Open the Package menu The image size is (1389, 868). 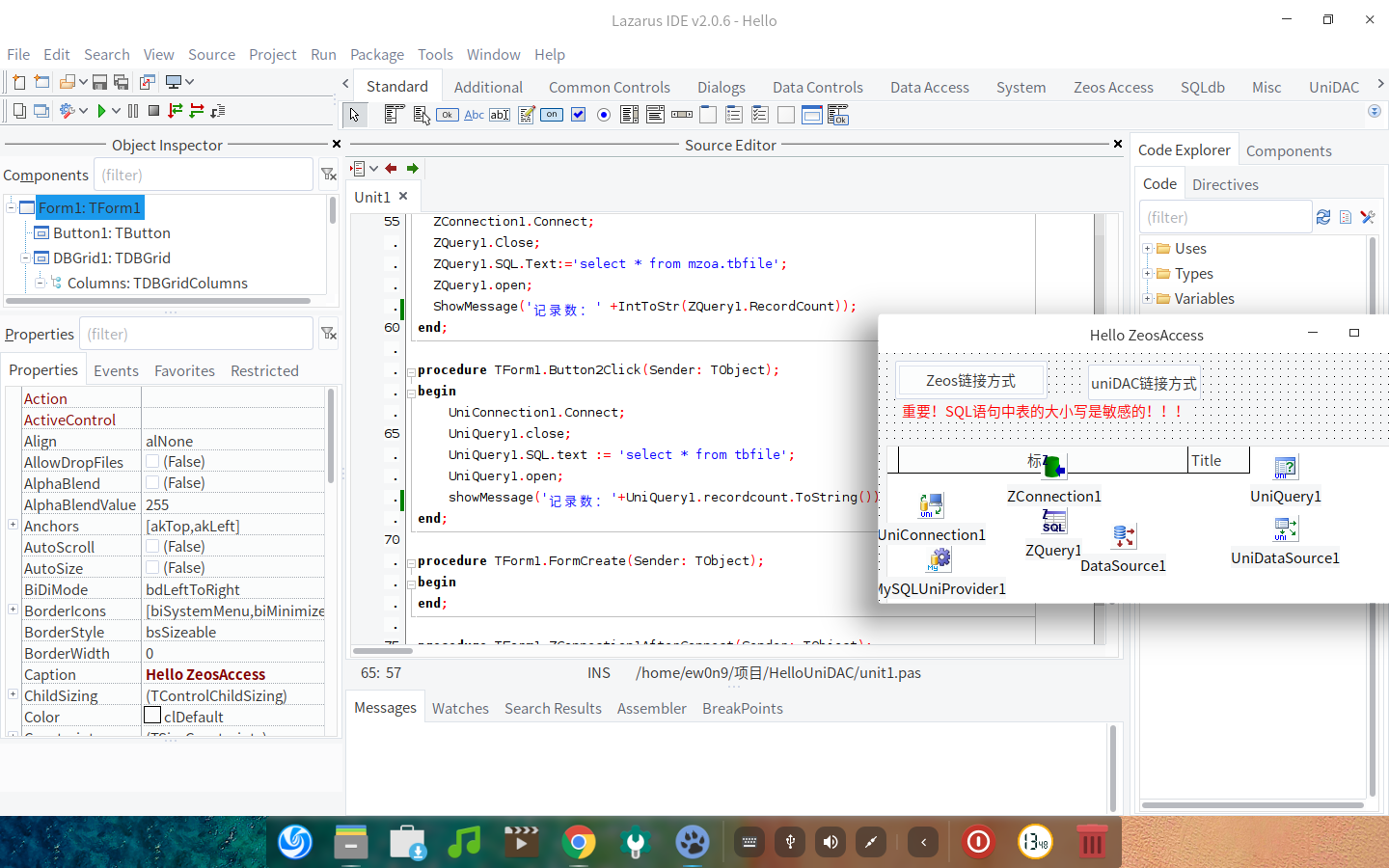pos(377,55)
